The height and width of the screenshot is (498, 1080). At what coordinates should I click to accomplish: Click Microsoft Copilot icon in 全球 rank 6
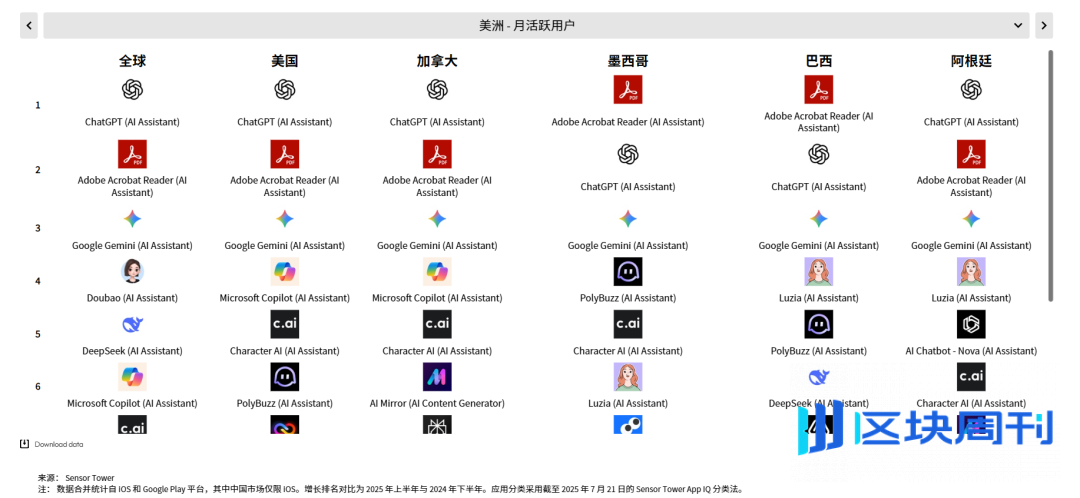(132, 377)
